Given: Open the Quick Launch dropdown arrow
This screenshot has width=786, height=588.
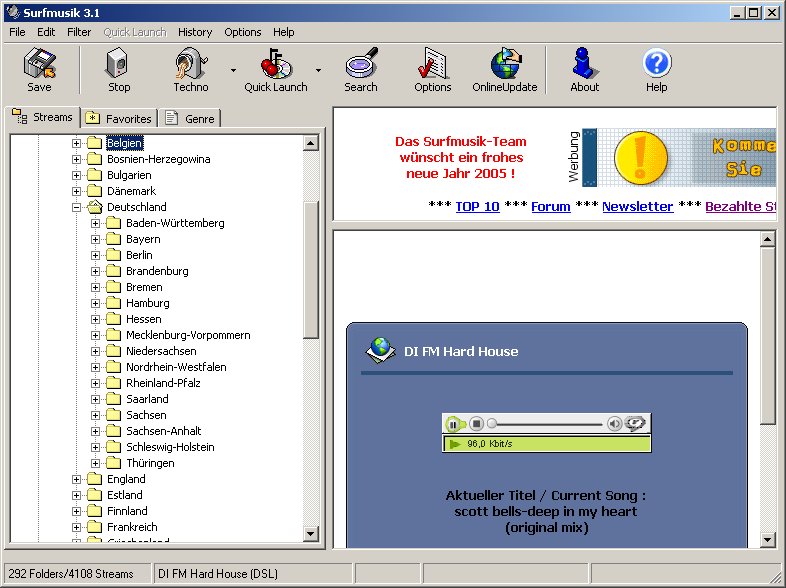Looking at the screenshot, I should click(x=318, y=70).
